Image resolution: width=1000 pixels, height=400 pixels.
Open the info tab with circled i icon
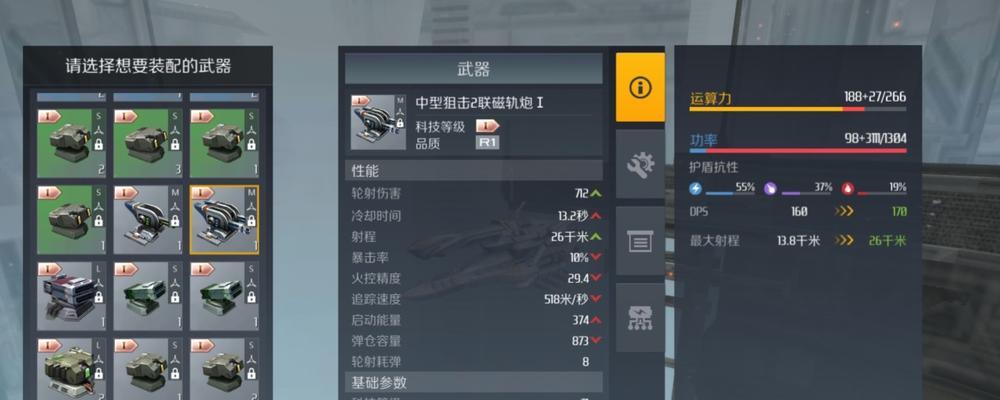point(640,87)
